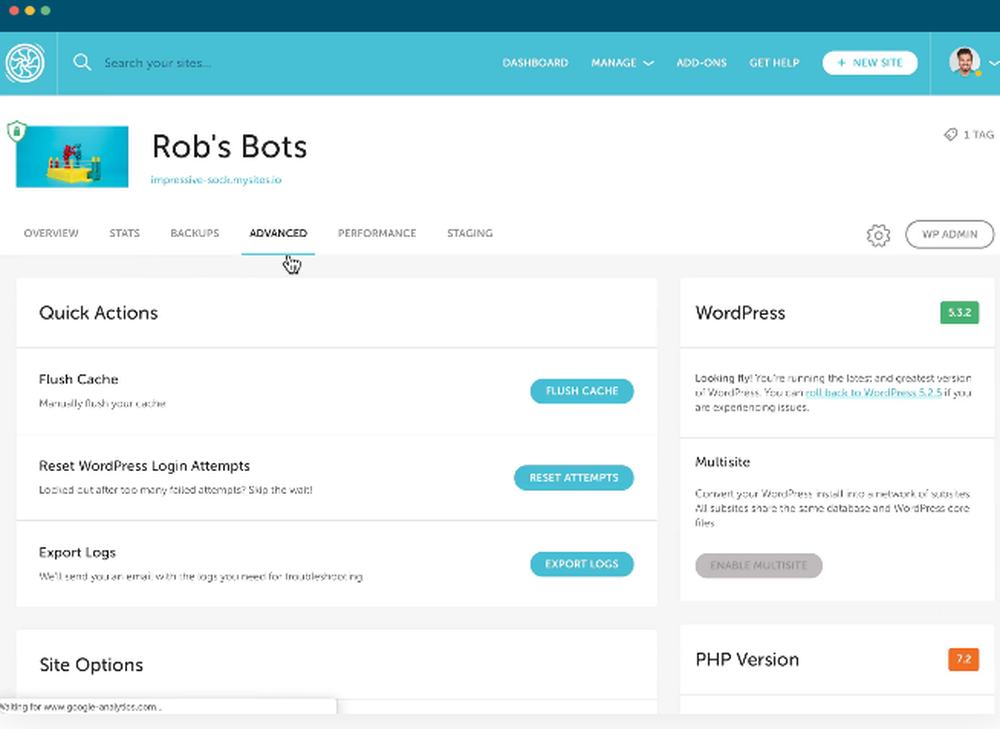Viewport: 1000px width, 729px height.
Task: Click the WordPress panel heading
Action: [x=740, y=313]
